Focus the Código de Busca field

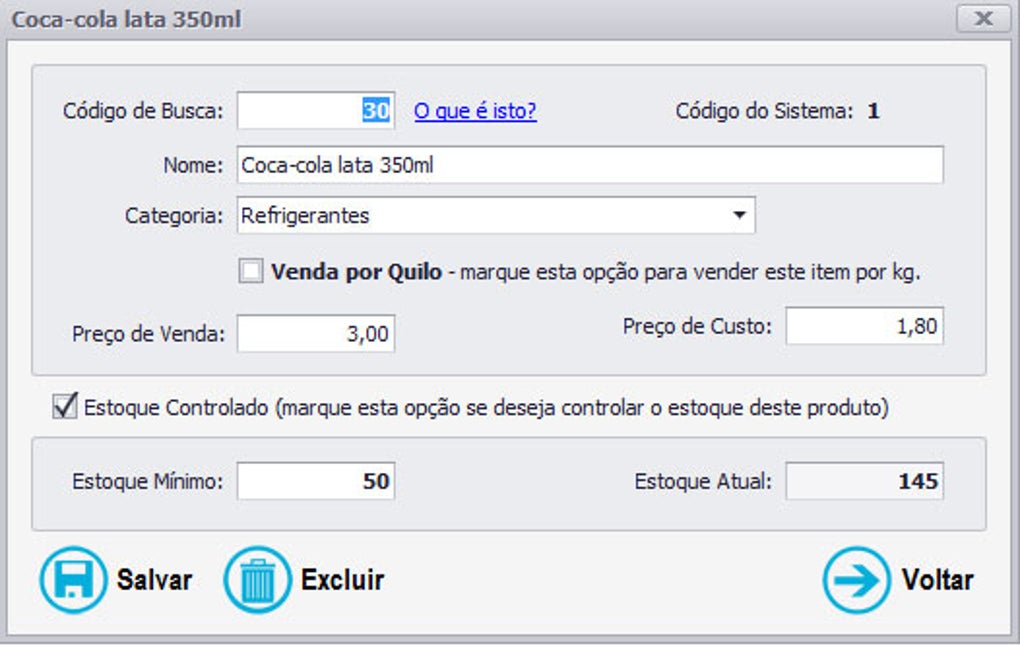(x=315, y=111)
